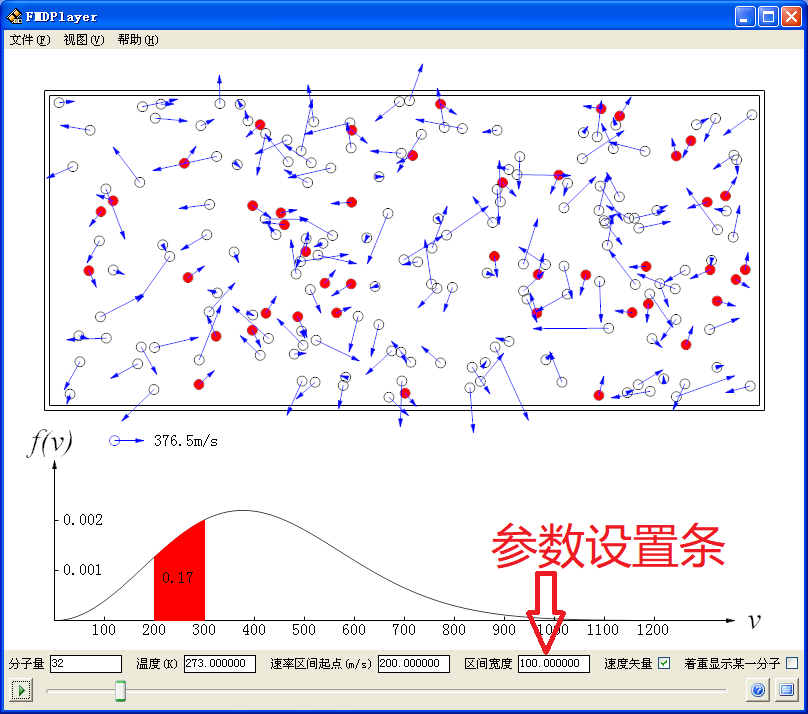This screenshot has width=808, height=714.
Task: Enable the 着重显示某一分子 checkbox
Action: click(792, 664)
